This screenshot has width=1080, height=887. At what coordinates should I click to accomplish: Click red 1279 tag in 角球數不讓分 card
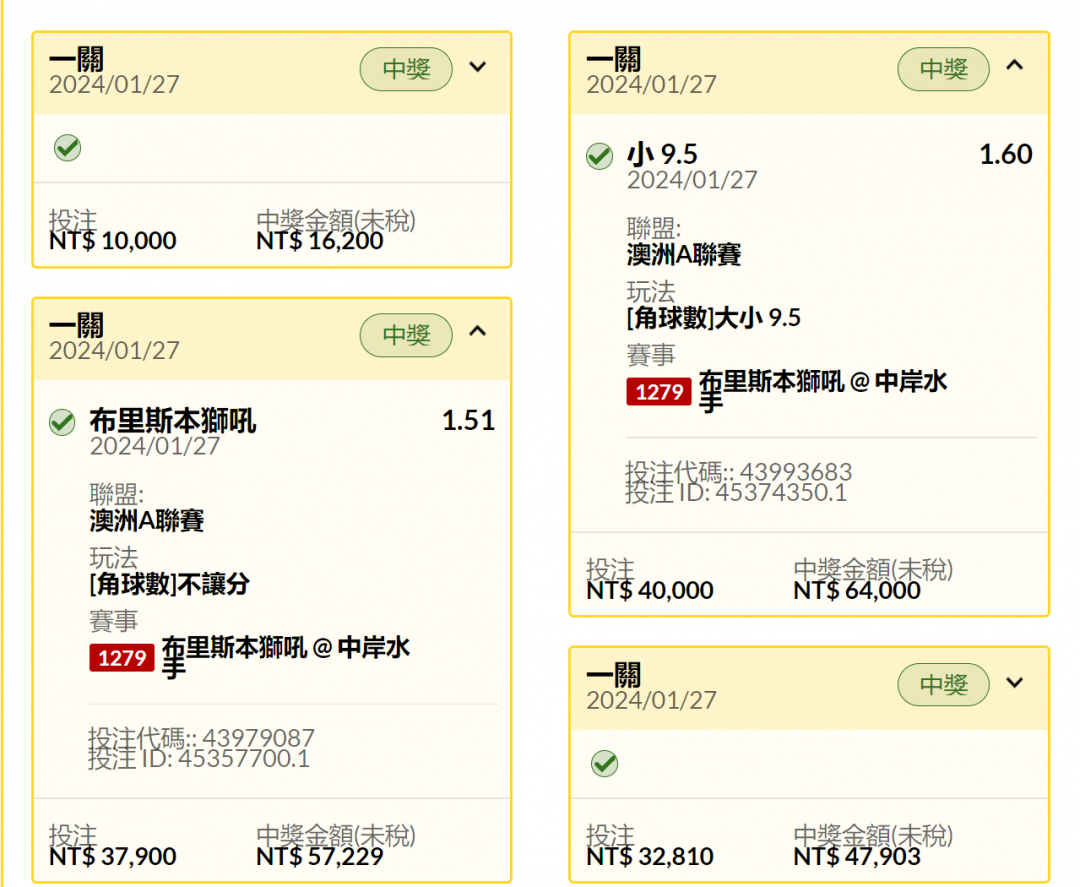[122, 658]
